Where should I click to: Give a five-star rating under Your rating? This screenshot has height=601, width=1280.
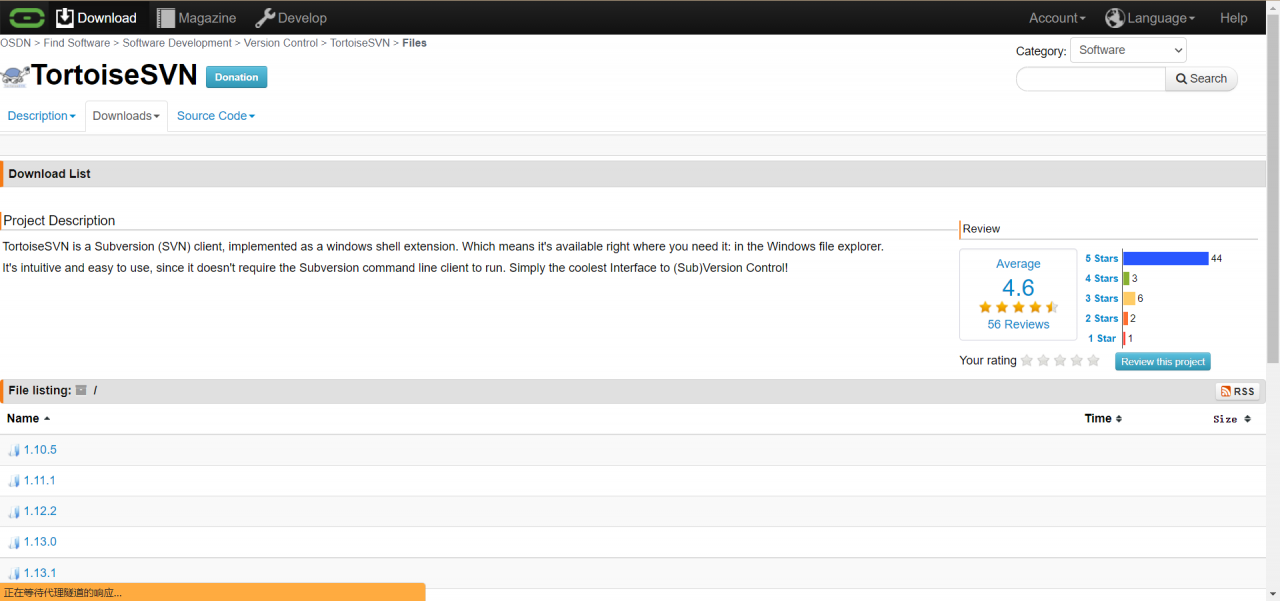coord(1093,361)
